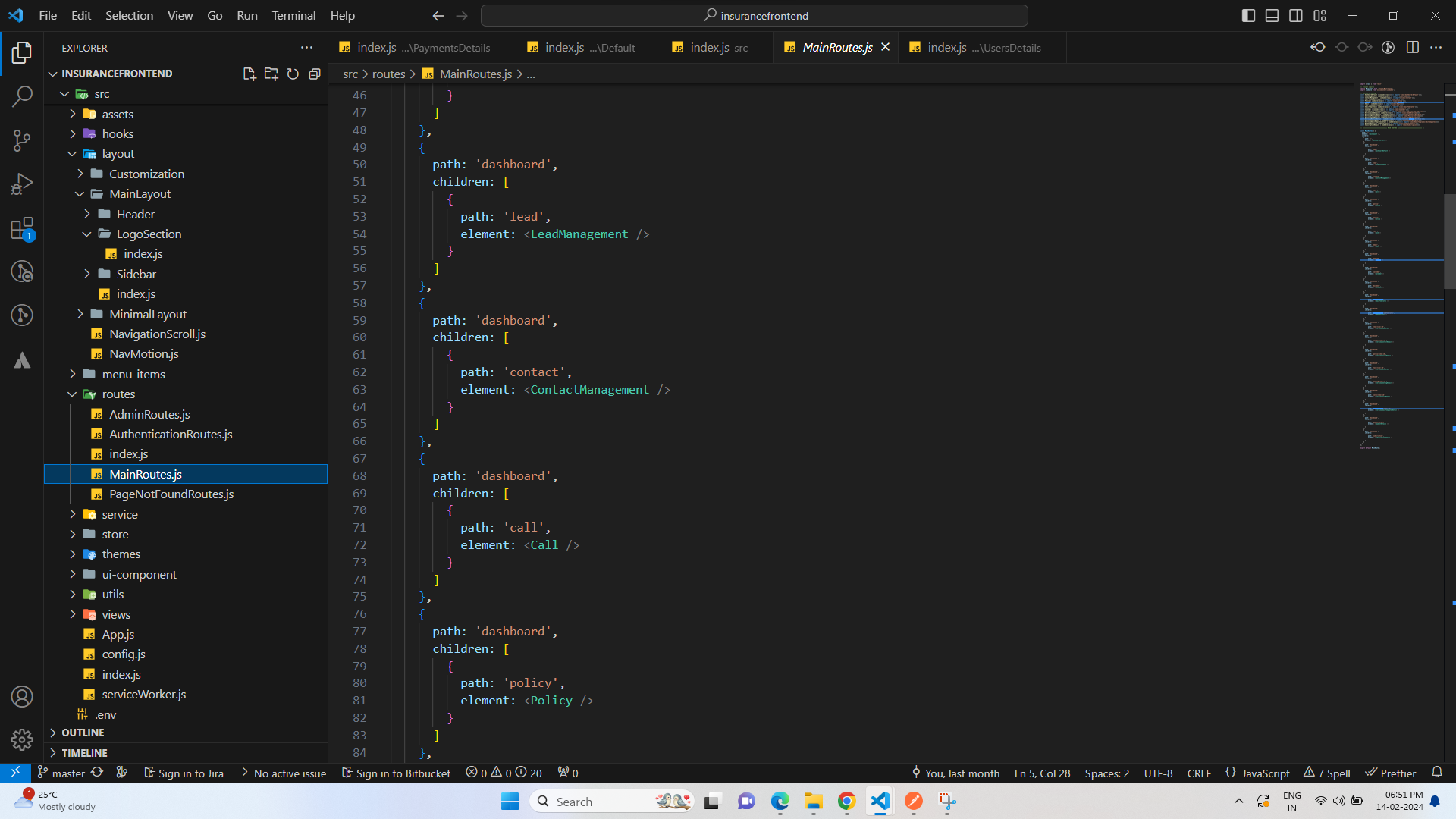The width and height of the screenshot is (1456, 819).
Task: Open the Run and Debug view
Action: [x=22, y=184]
